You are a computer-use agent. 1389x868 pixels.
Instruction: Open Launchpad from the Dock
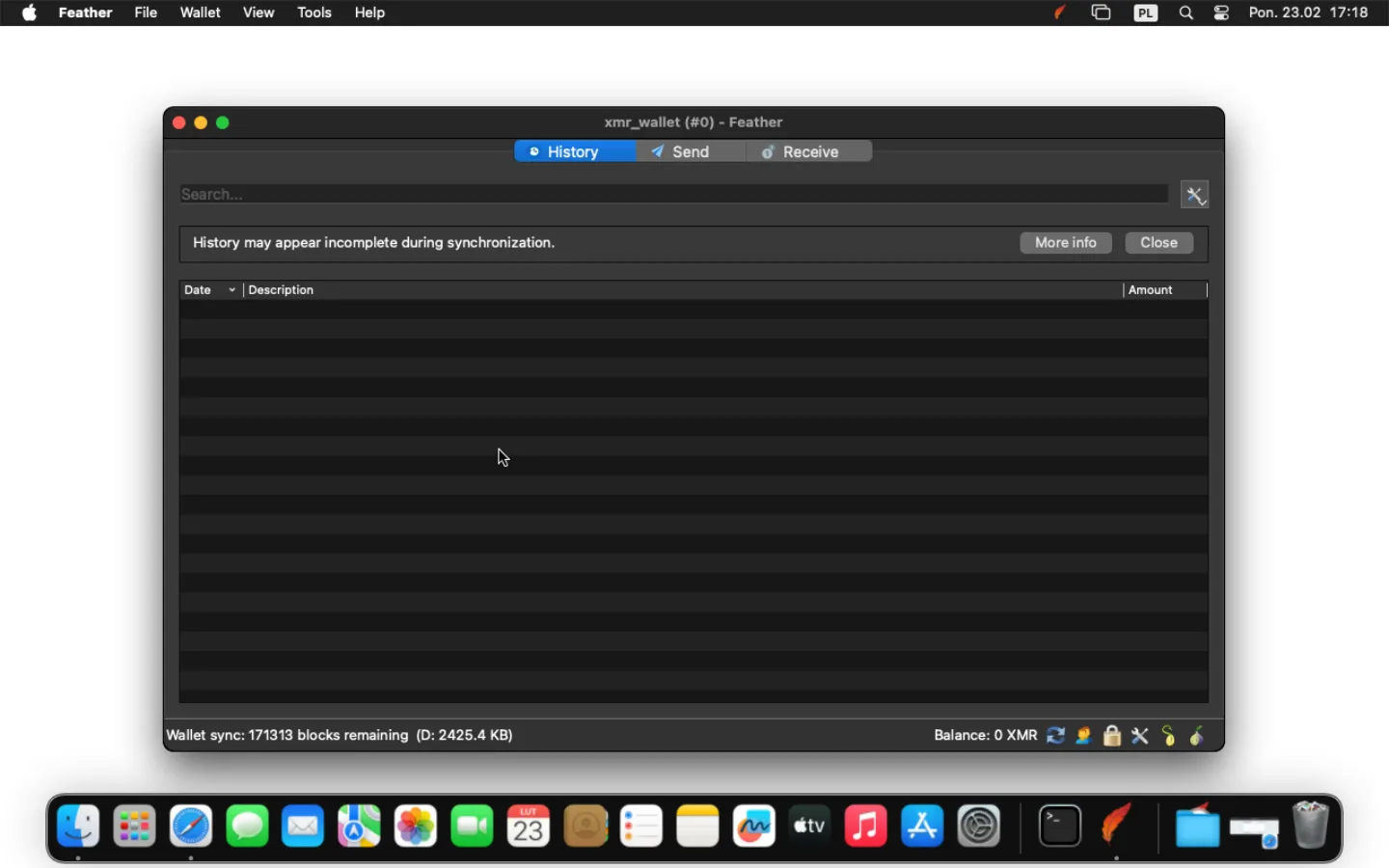point(134,827)
